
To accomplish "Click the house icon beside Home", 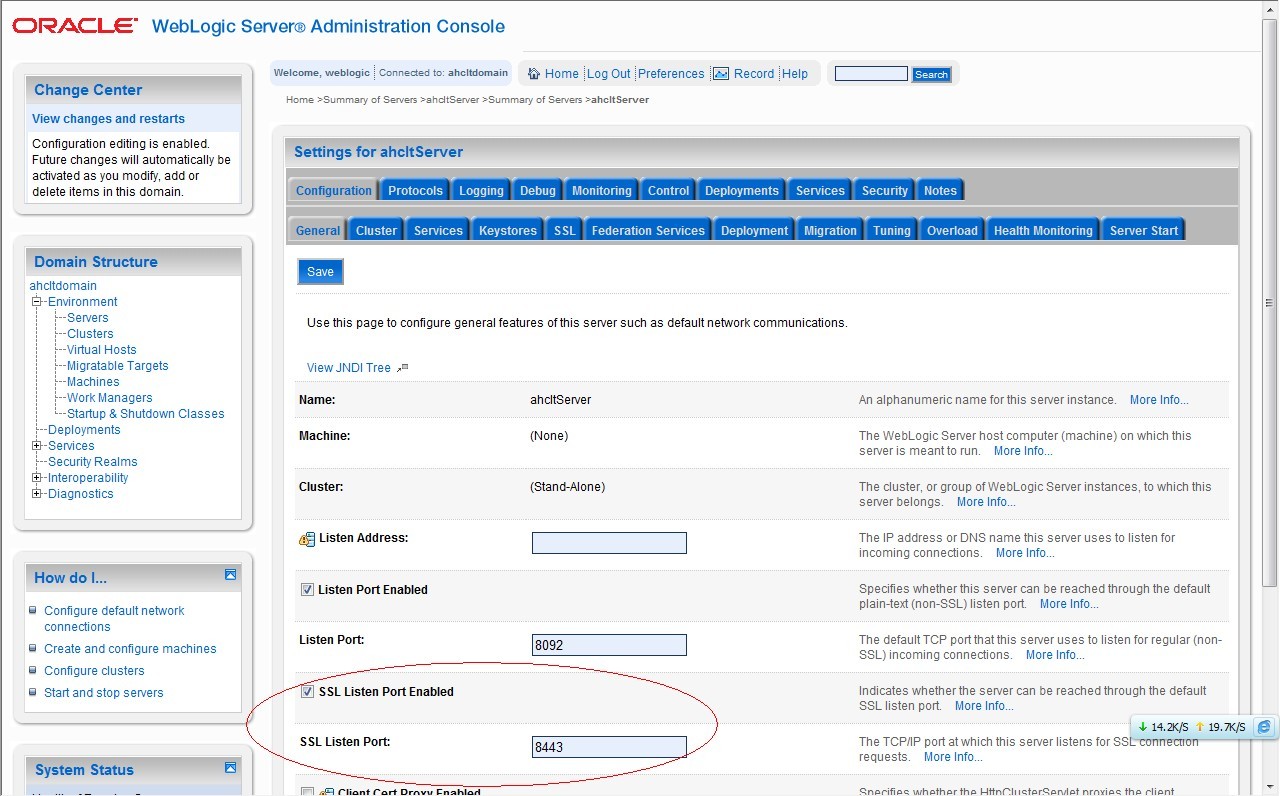I will point(534,74).
